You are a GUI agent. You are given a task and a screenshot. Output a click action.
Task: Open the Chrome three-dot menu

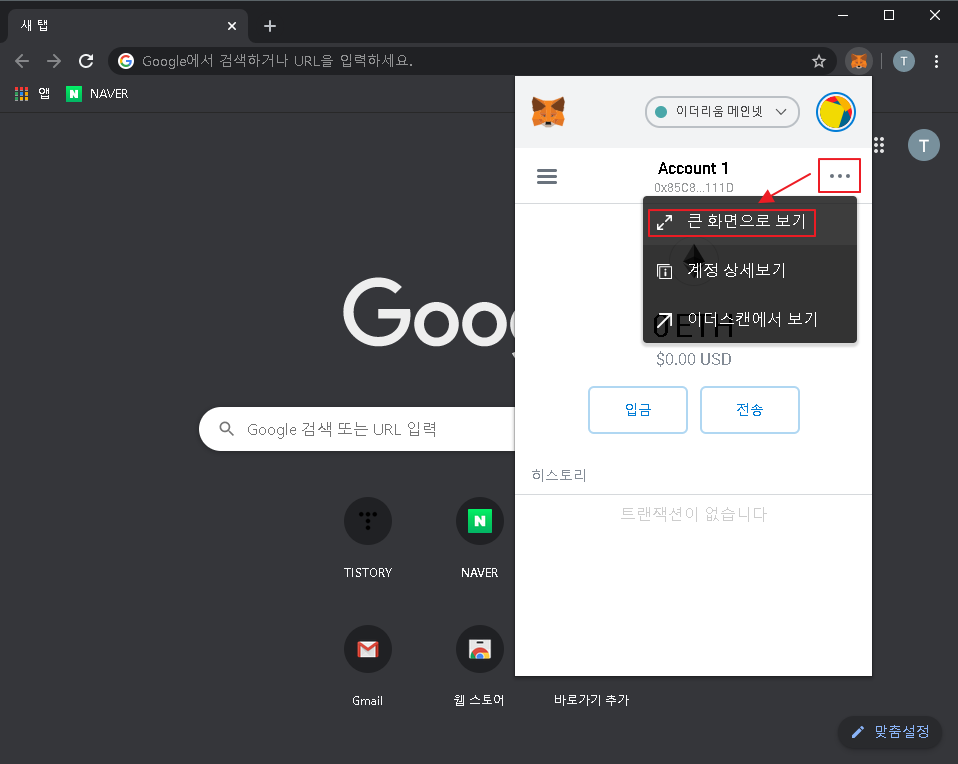tap(936, 61)
